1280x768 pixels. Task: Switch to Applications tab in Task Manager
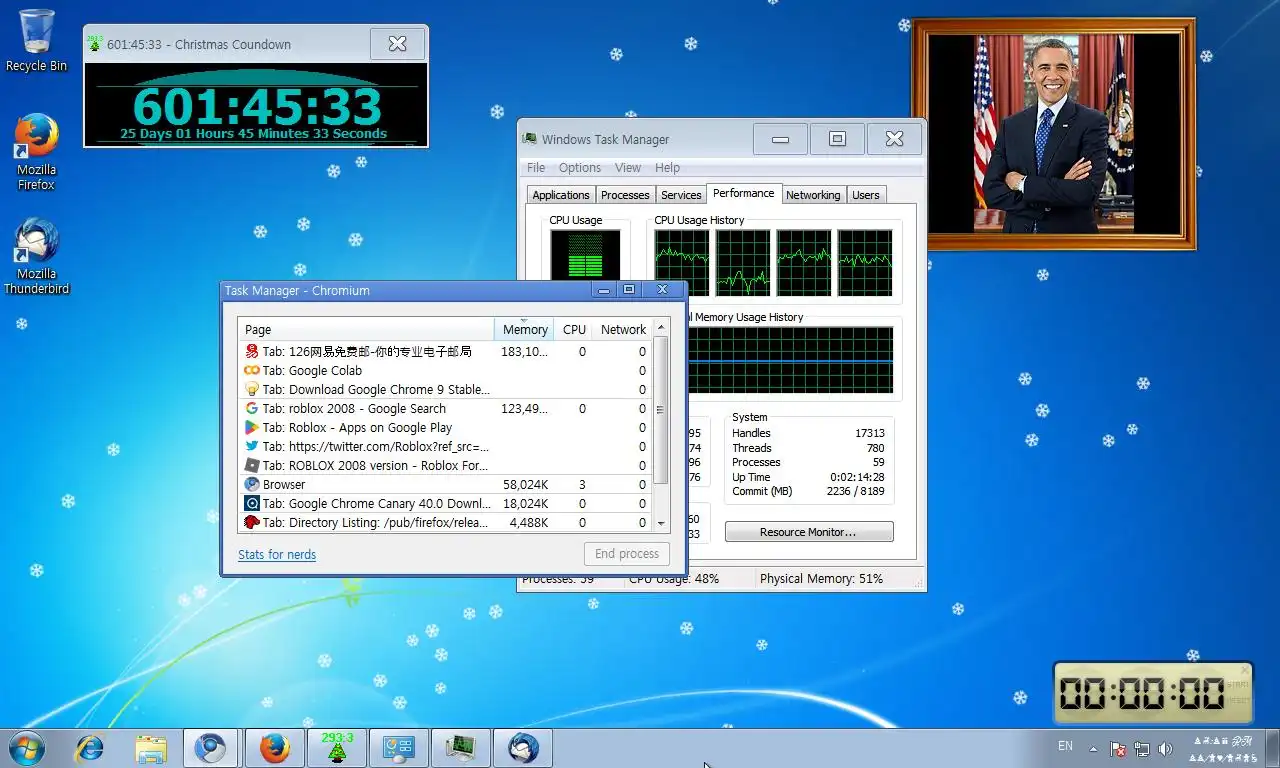click(x=561, y=195)
